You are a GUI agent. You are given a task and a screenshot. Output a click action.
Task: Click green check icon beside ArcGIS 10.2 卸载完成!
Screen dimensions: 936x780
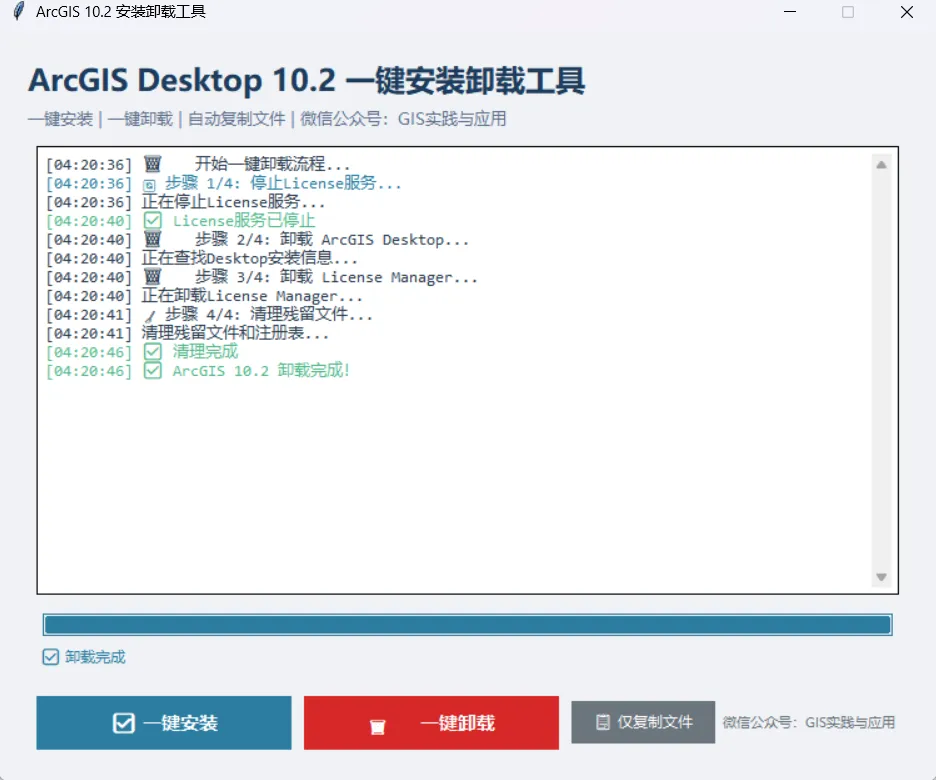(x=153, y=371)
